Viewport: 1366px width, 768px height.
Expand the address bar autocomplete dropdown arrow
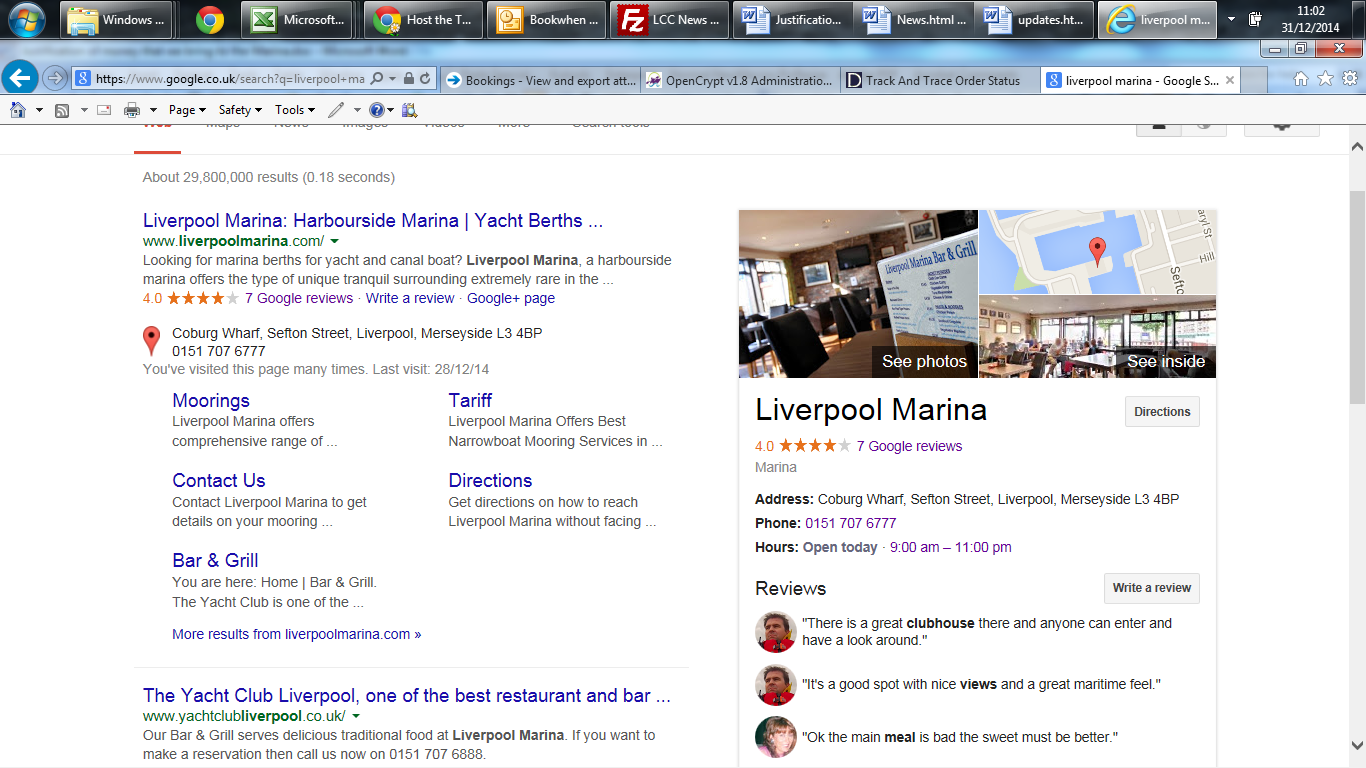pos(392,79)
